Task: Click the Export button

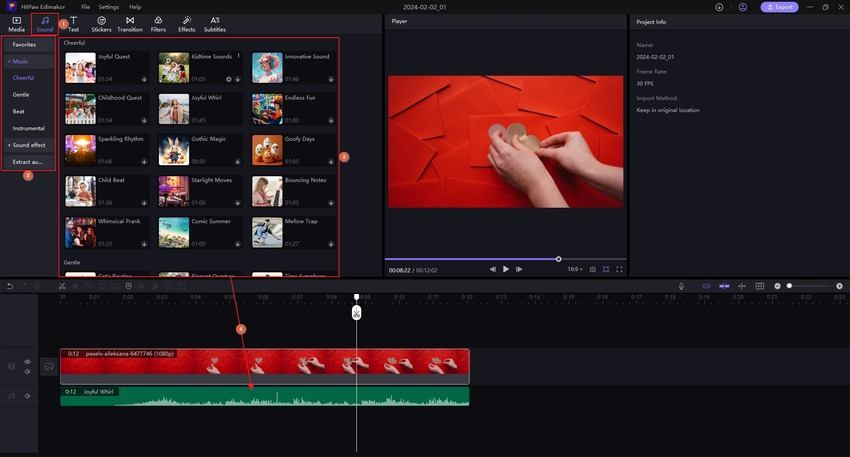Action: (779, 7)
